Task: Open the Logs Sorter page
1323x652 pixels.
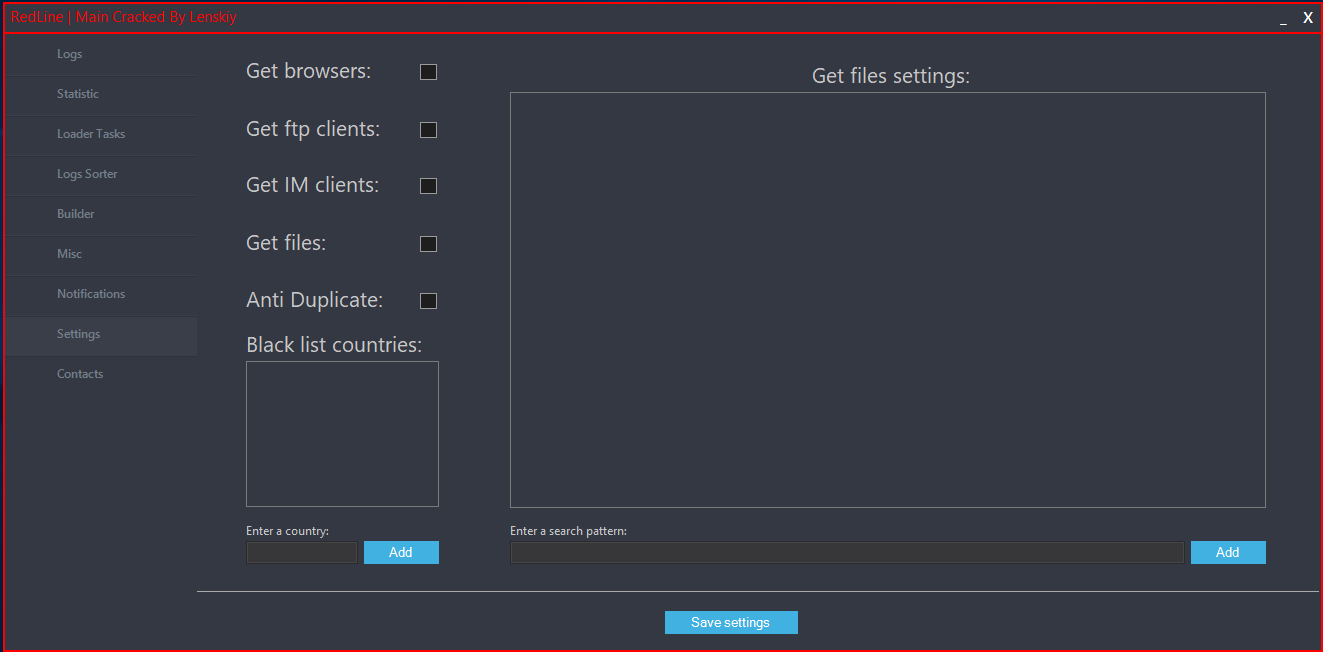Action: 87,174
